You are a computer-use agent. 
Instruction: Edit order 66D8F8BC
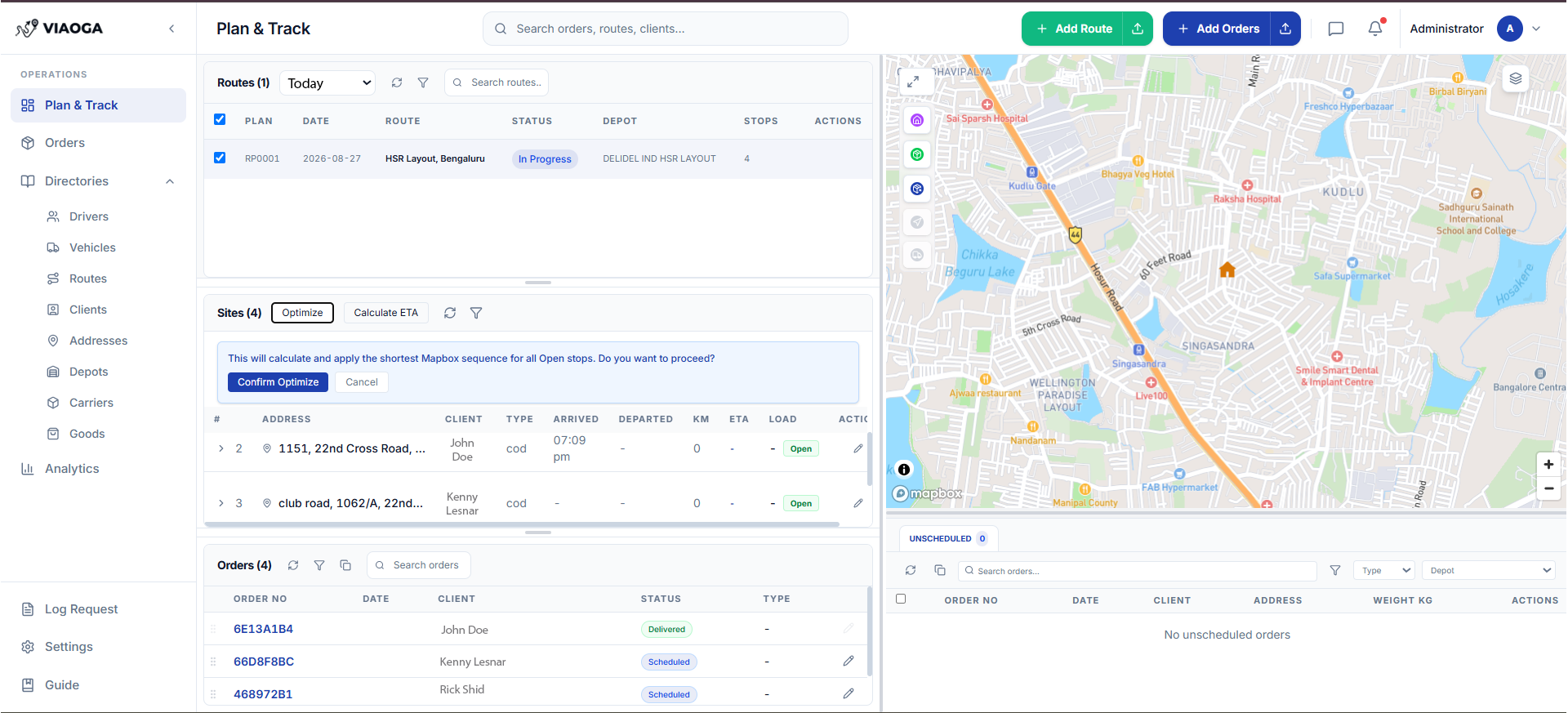tap(849, 661)
